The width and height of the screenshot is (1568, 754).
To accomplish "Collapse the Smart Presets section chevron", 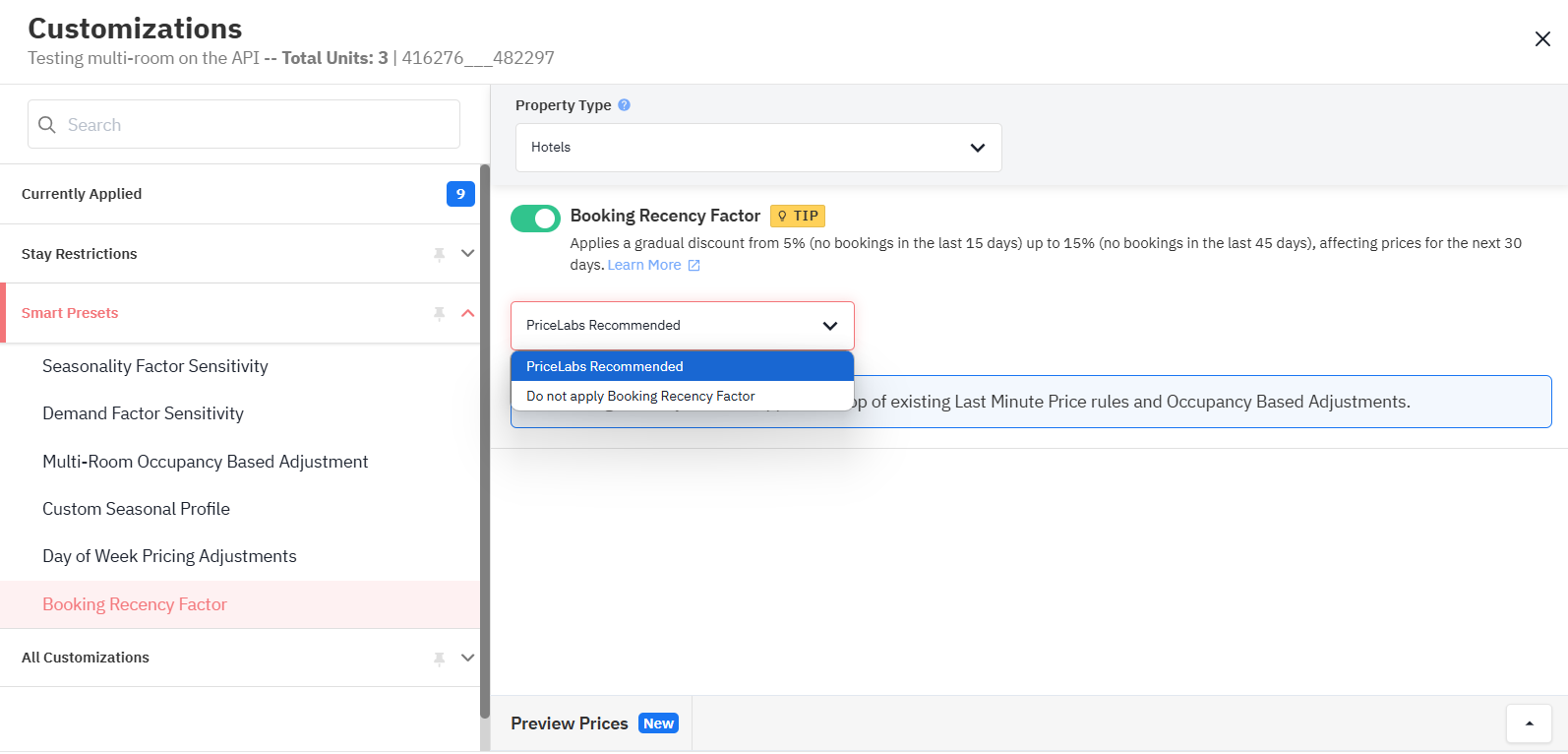I will point(468,313).
